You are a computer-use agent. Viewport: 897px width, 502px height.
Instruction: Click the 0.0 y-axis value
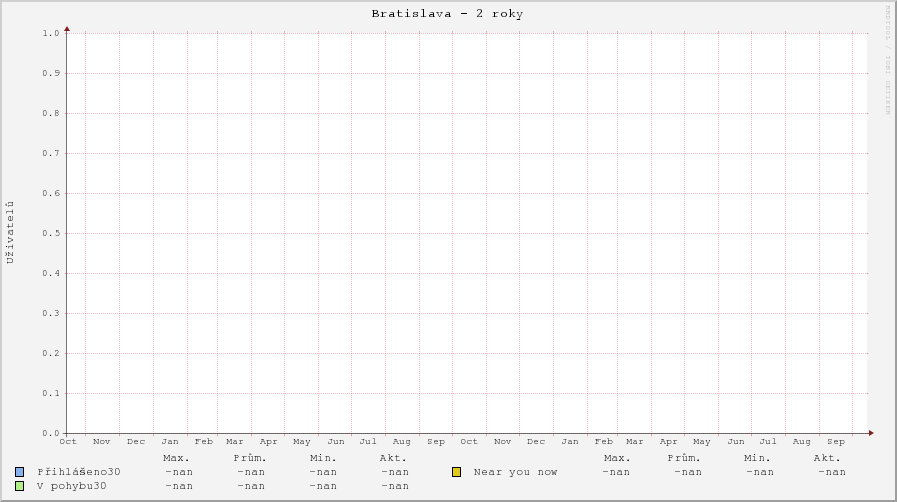point(51,433)
